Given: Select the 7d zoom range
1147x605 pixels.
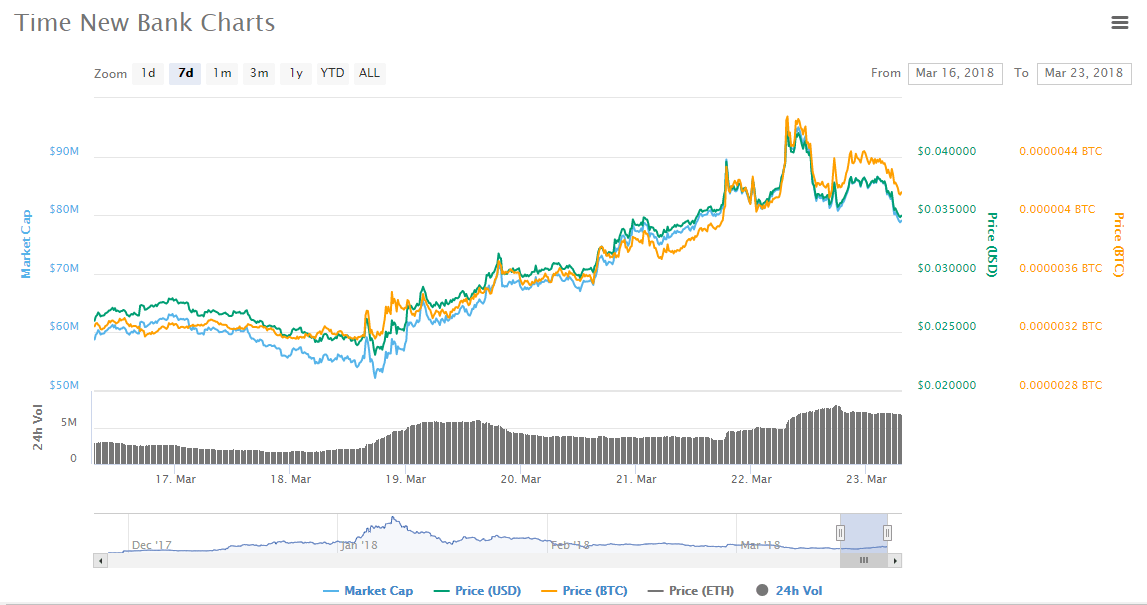Looking at the screenshot, I should (x=185, y=73).
